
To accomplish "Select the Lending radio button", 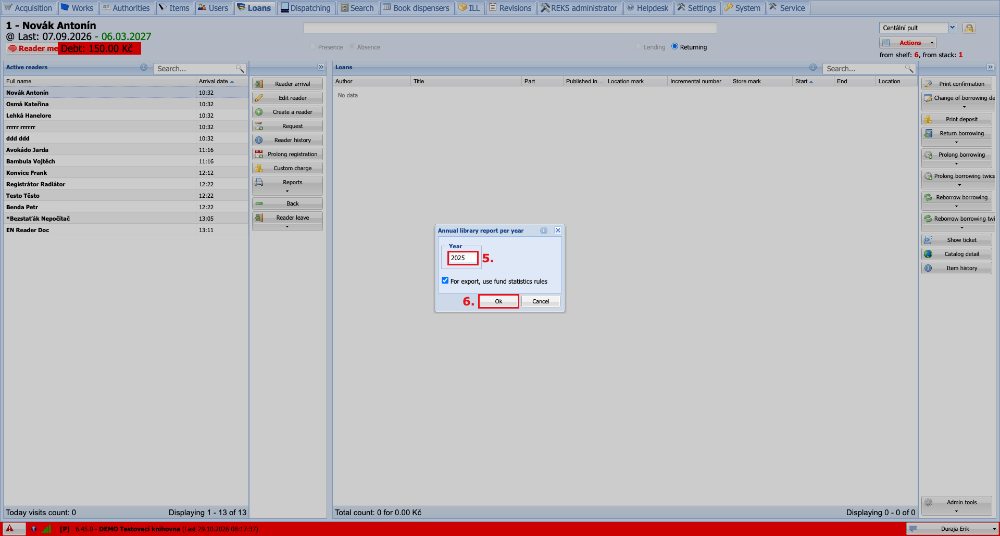I will pyautogui.click(x=638, y=47).
